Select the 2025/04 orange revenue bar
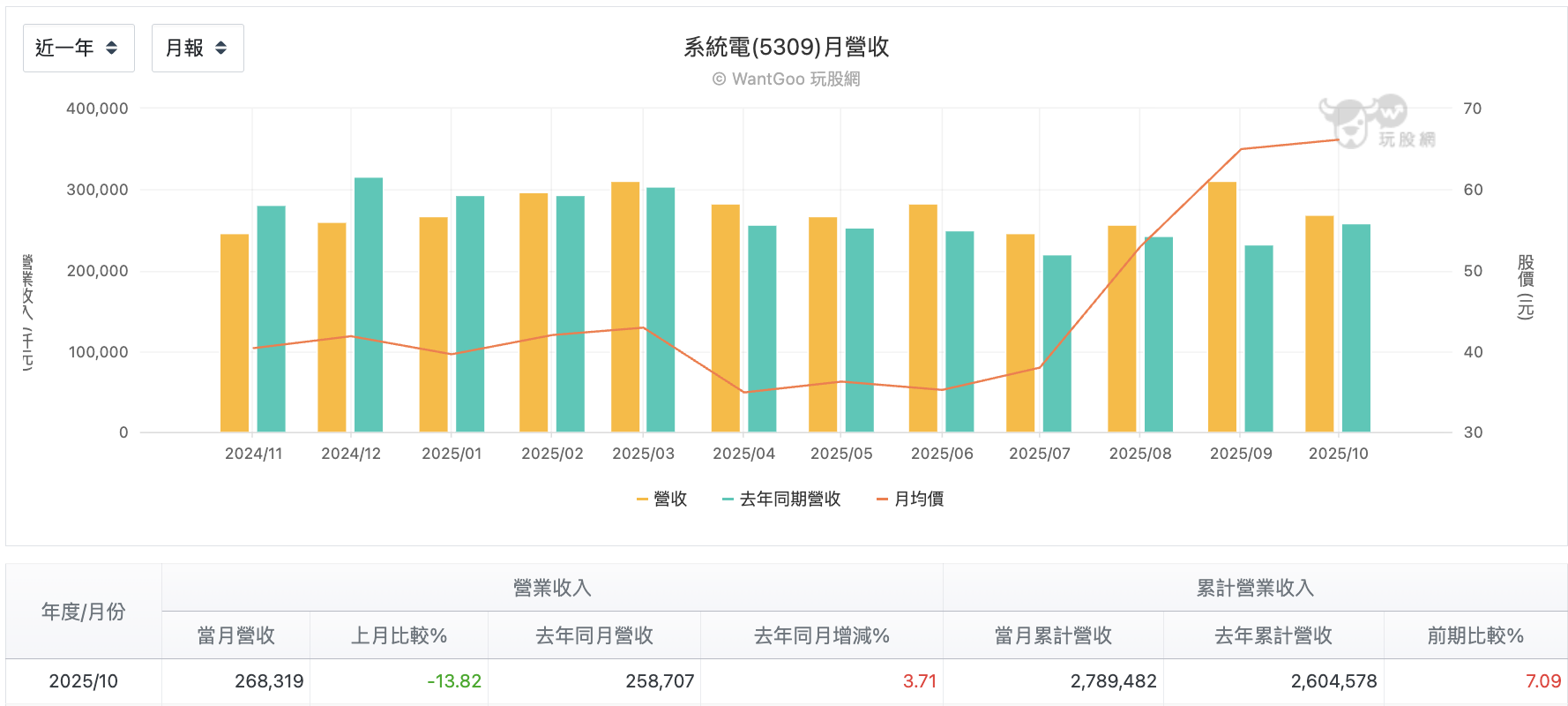The image size is (1568, 706). tap(726, 319)
